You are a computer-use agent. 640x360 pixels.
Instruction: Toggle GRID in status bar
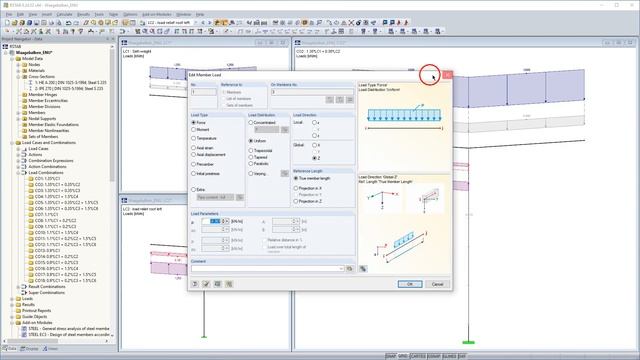pos(403,356)
